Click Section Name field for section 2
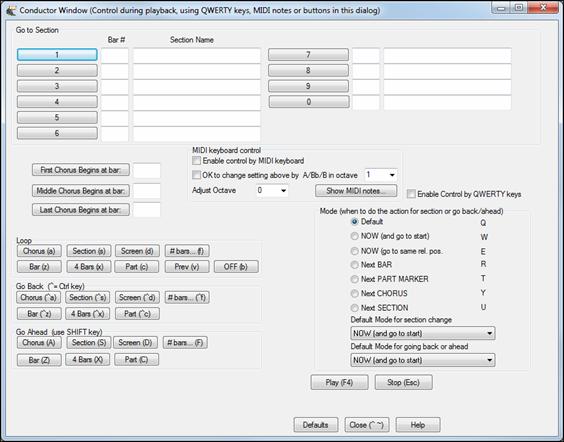This screenshot has width=564, height=442. pyautogui.click(x=197, y=71)
